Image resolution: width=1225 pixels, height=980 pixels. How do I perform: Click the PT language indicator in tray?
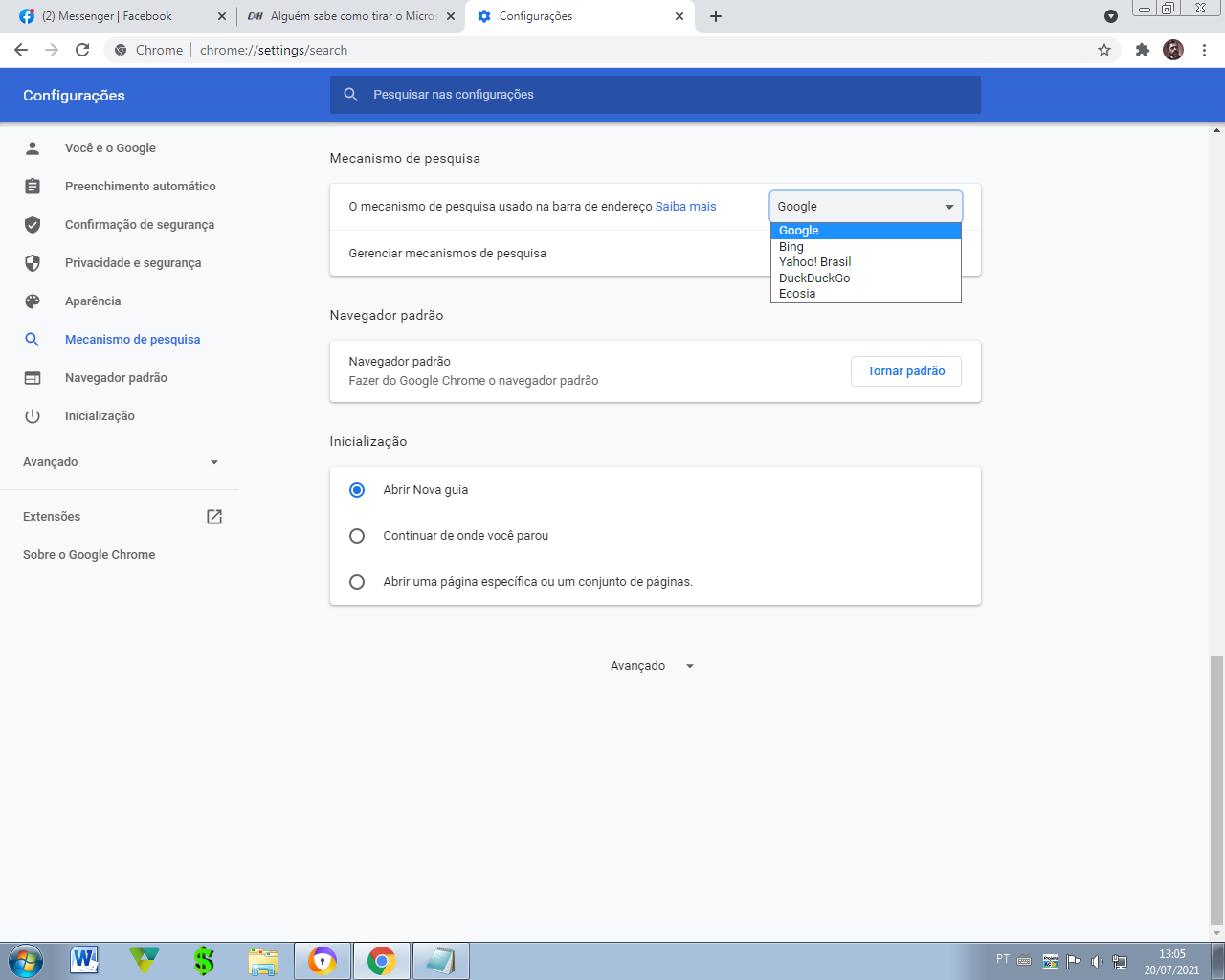1003,959
